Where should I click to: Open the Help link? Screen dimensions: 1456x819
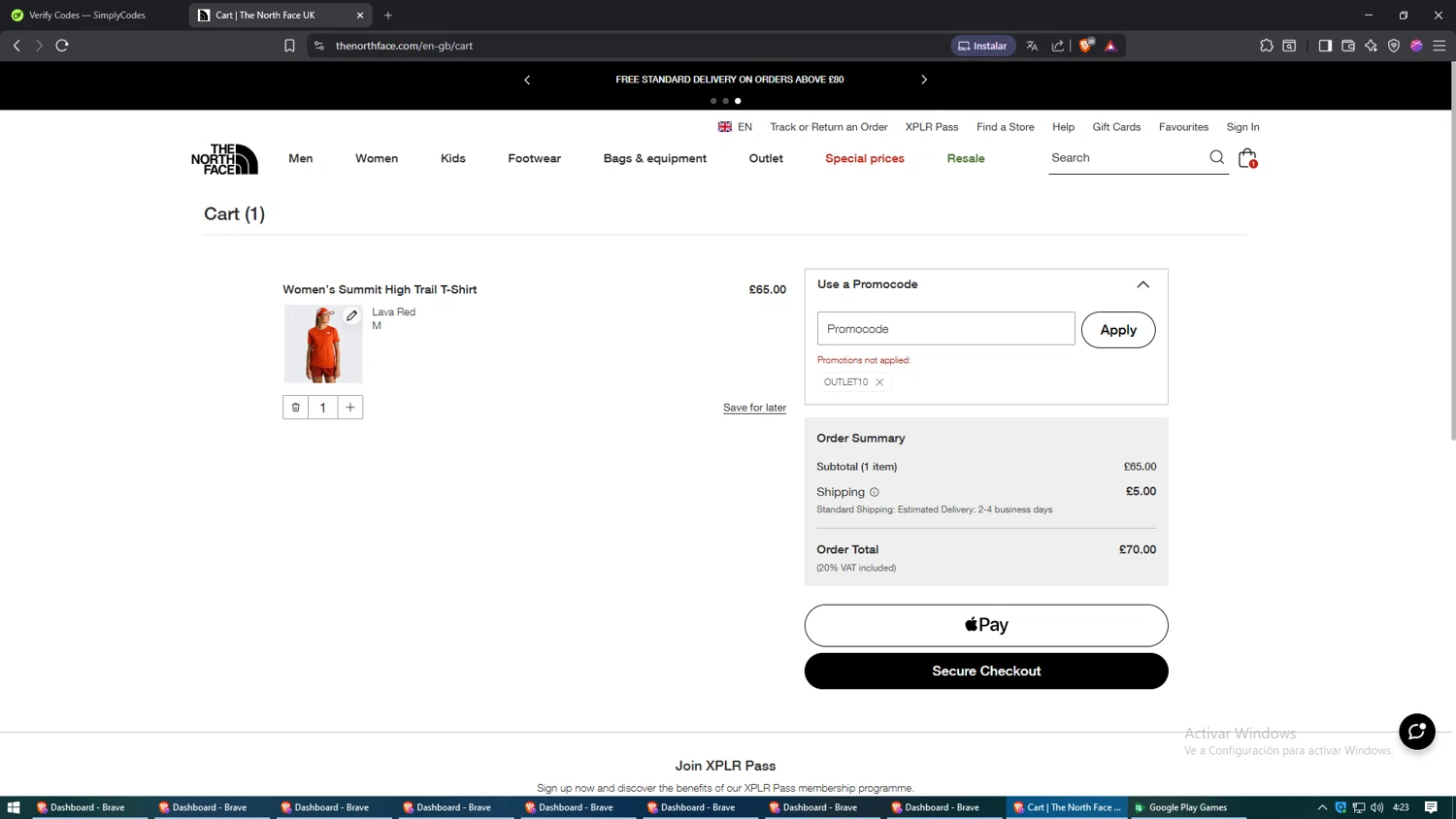1063,127
